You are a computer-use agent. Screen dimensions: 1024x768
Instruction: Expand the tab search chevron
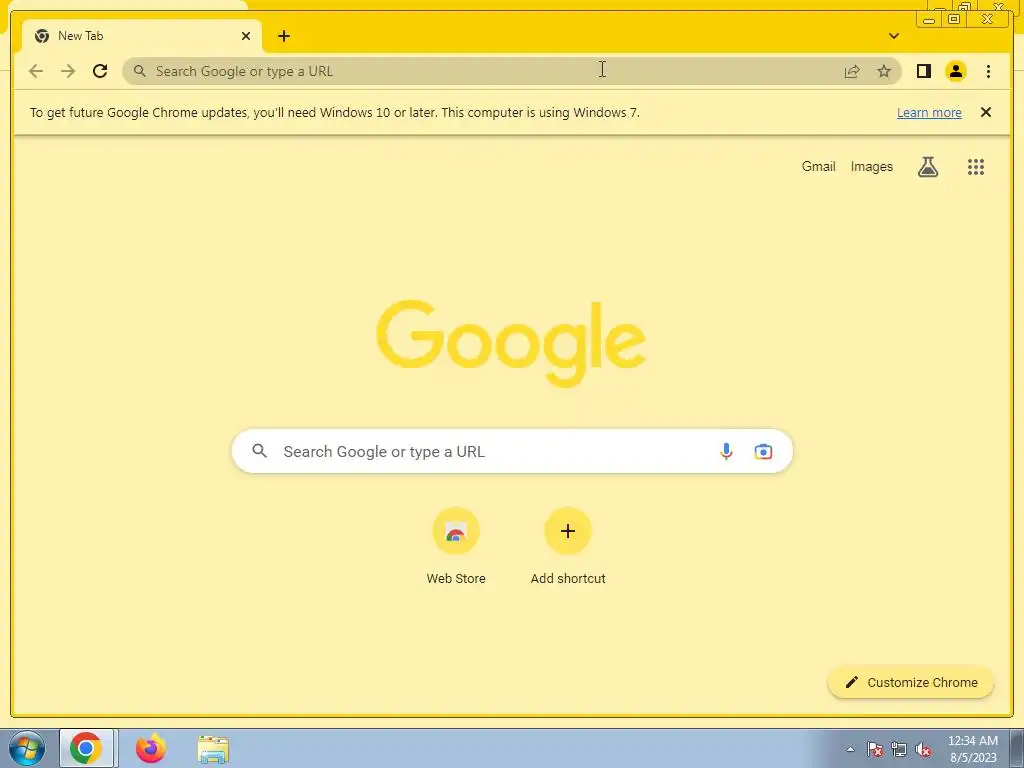(893, 36)
